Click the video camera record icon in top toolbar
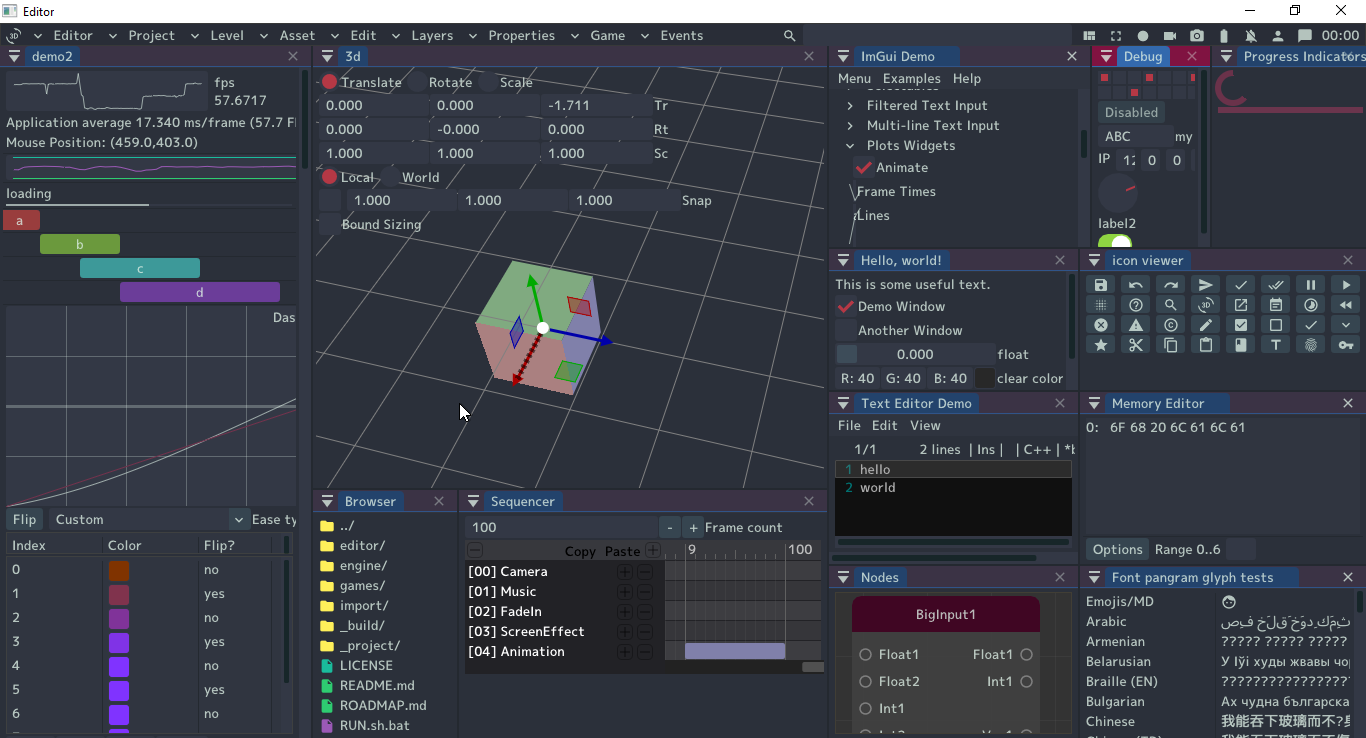Image resolution: width=1366 pixels, height=738 pixels. point(1170,35)
